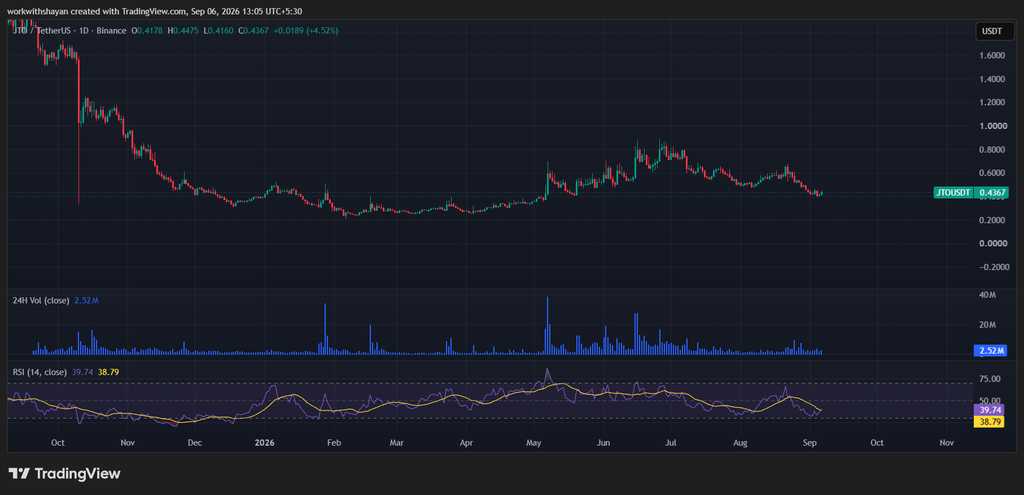Click the L0.4160 low value in legend
Image resolution: width=1024 pixels, height=495 pixels.
click(x=220, y=31)
